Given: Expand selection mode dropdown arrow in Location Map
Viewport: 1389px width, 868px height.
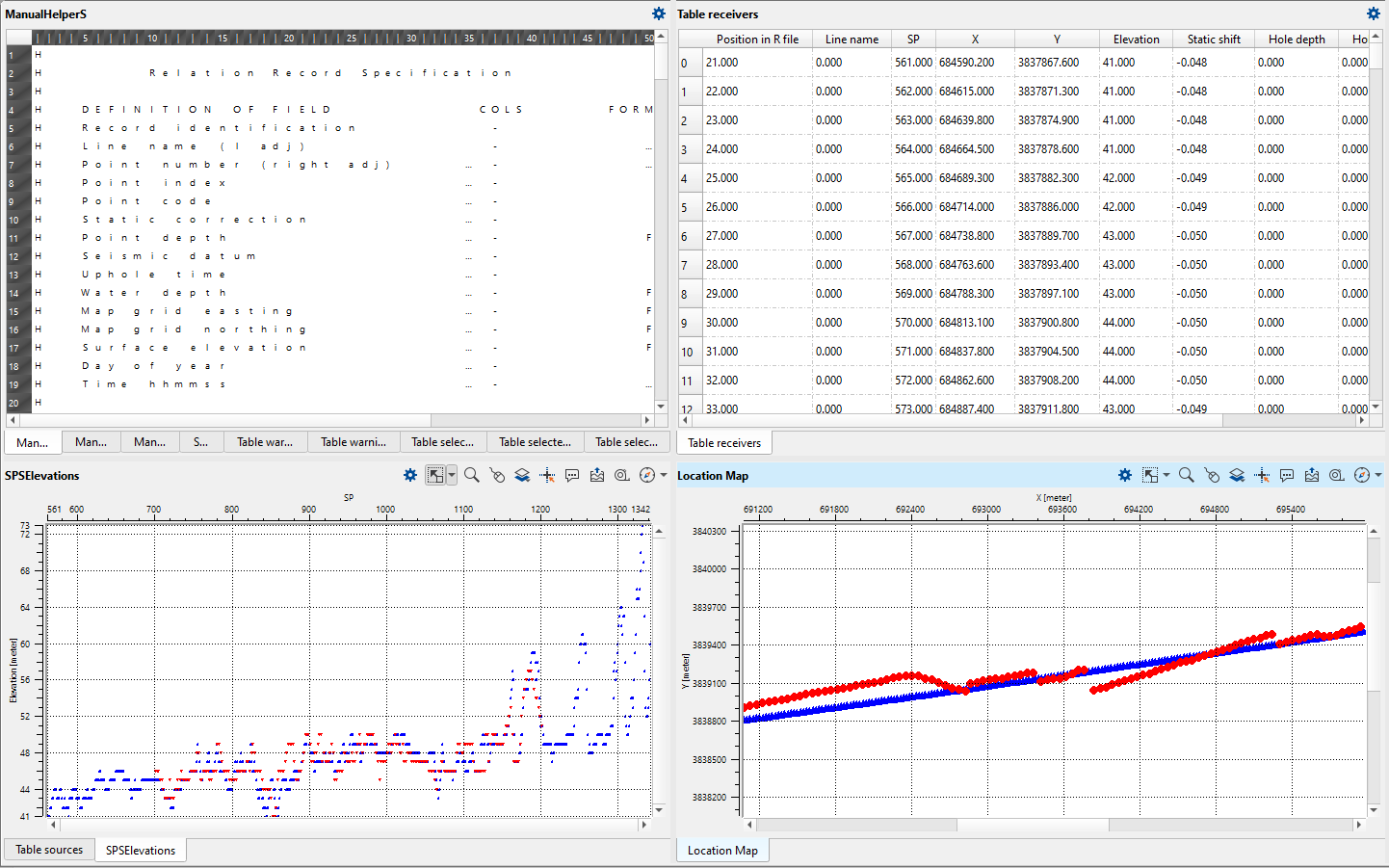Looking at the screenshot, I should [x=1166, y=475].
